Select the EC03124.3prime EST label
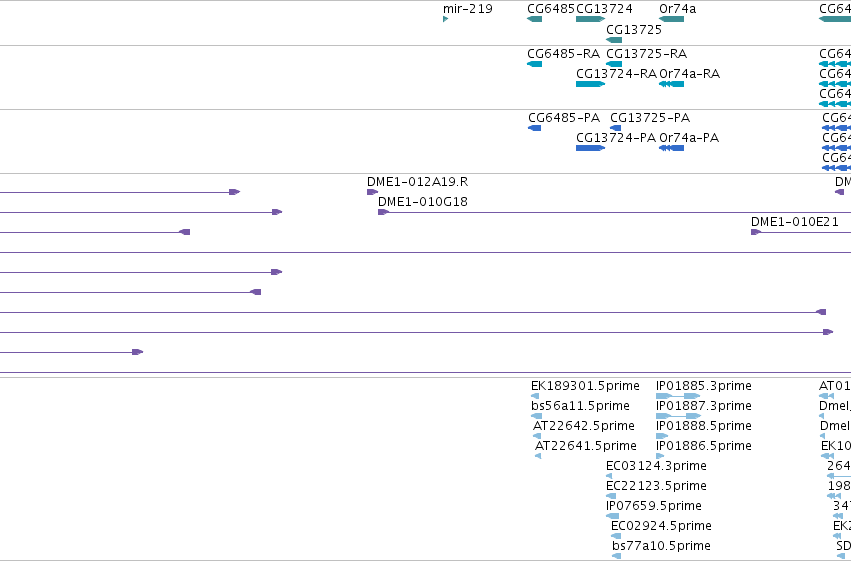The image size is (851, 561). pyautogui.click(x=656, y=466)
